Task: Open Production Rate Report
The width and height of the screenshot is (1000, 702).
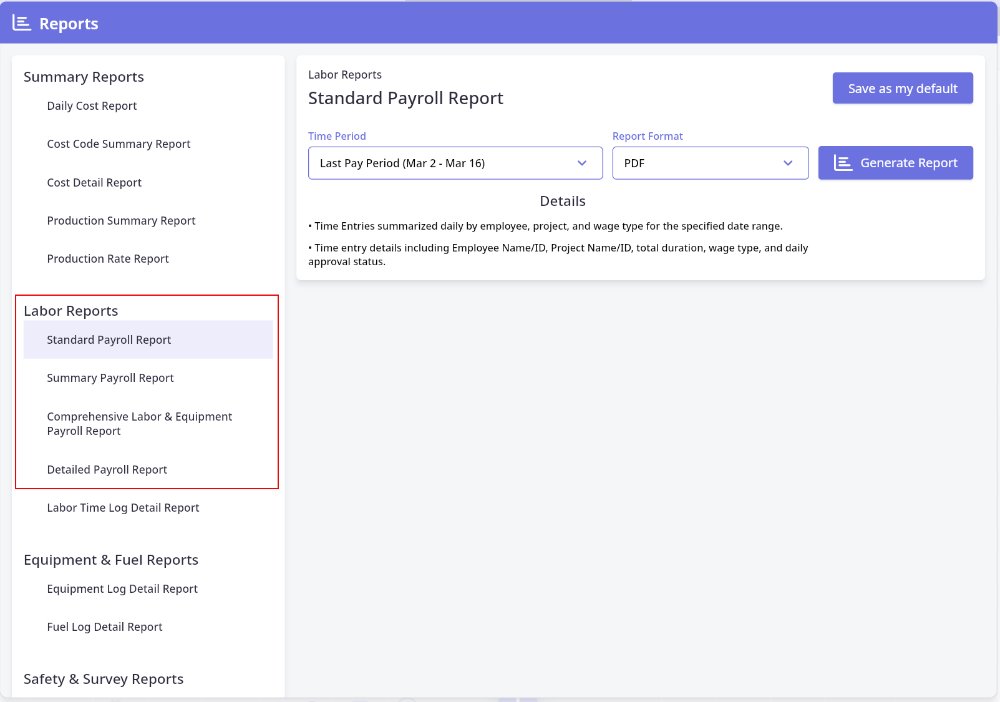Action: [108, 259]
